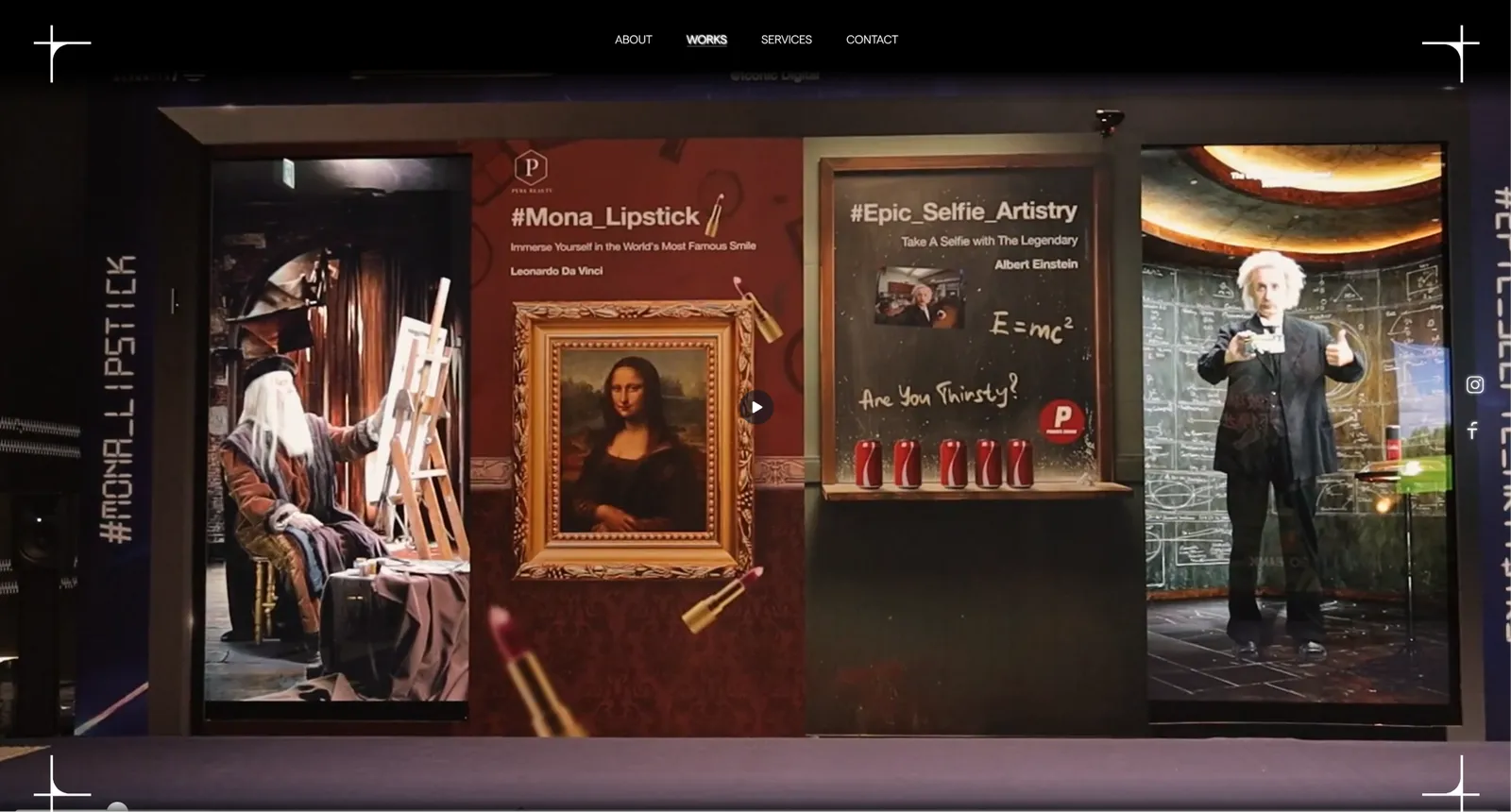The image size is (1511, 812).
Task: Open the CONTACT page
Action: click(872, 40)
